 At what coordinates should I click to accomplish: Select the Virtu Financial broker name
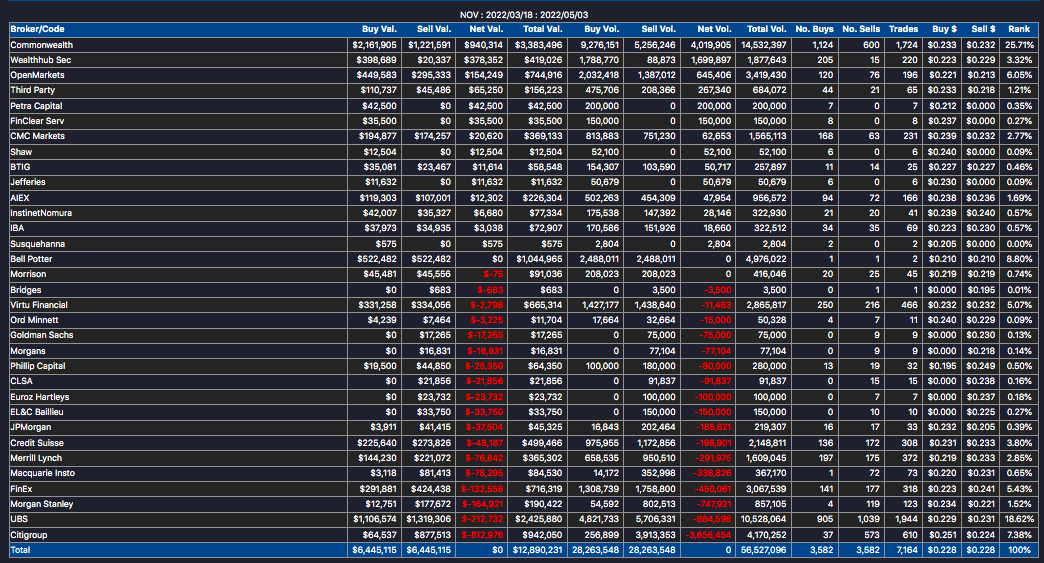39,305
